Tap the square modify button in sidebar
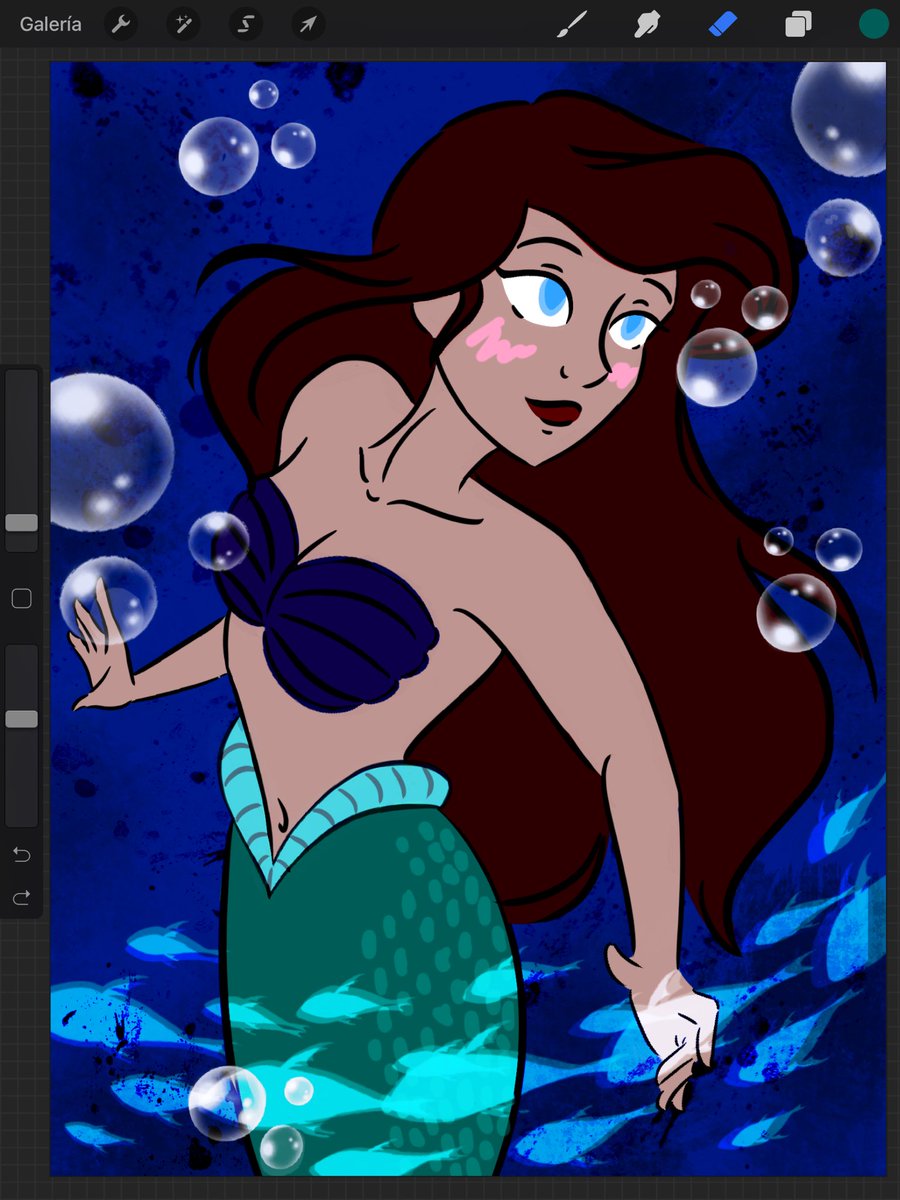900x1200 pixels. (21, 599)
